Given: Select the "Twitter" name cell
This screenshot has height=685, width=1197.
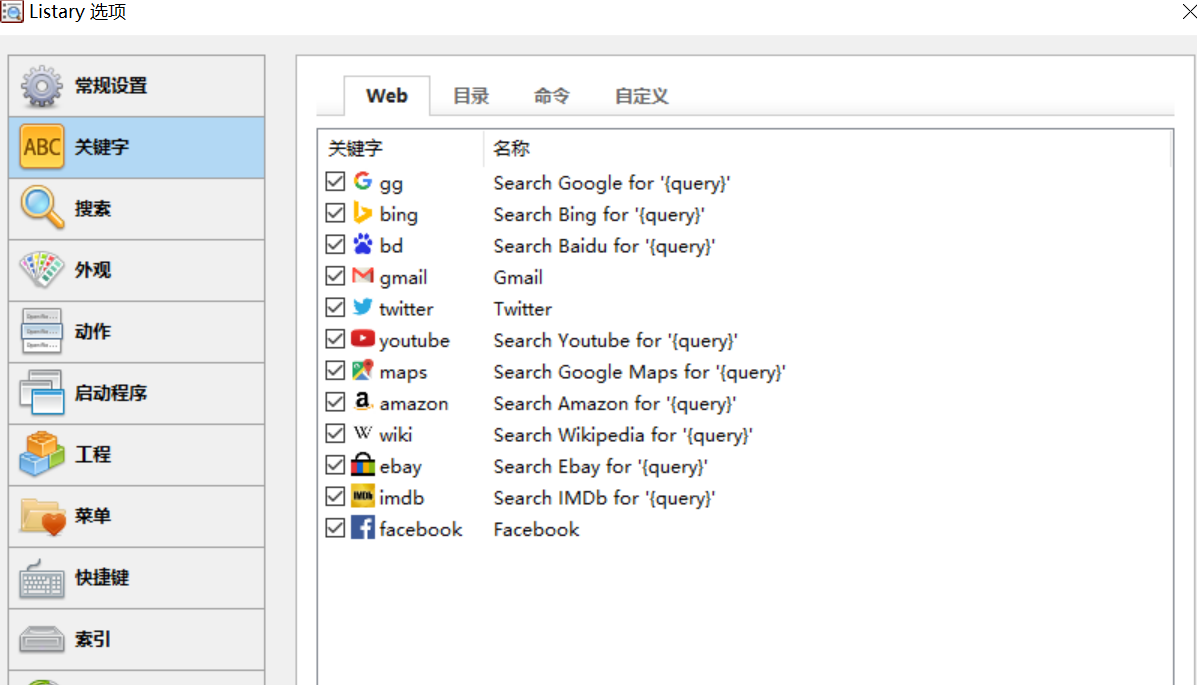Looking at the screenshot, I should pyautogui.click(x=523, y=309).
